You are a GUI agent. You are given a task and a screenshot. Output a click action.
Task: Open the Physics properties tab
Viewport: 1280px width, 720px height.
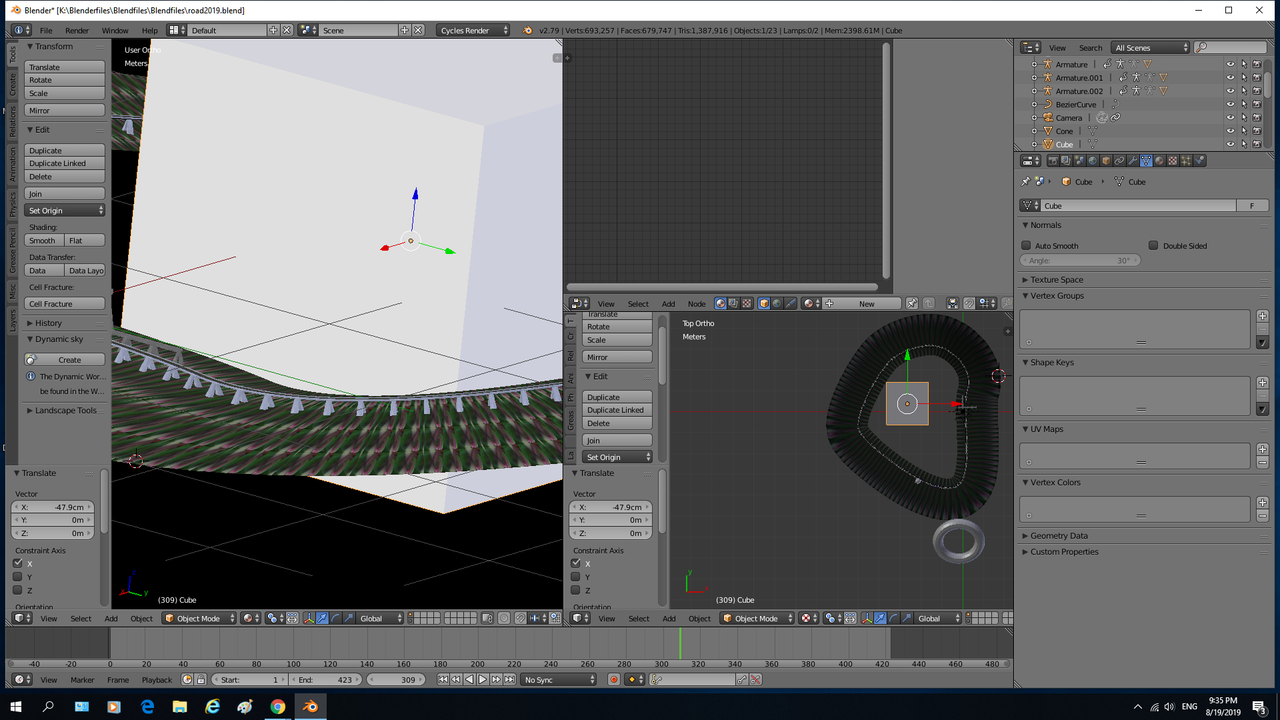coord(1200,160)
